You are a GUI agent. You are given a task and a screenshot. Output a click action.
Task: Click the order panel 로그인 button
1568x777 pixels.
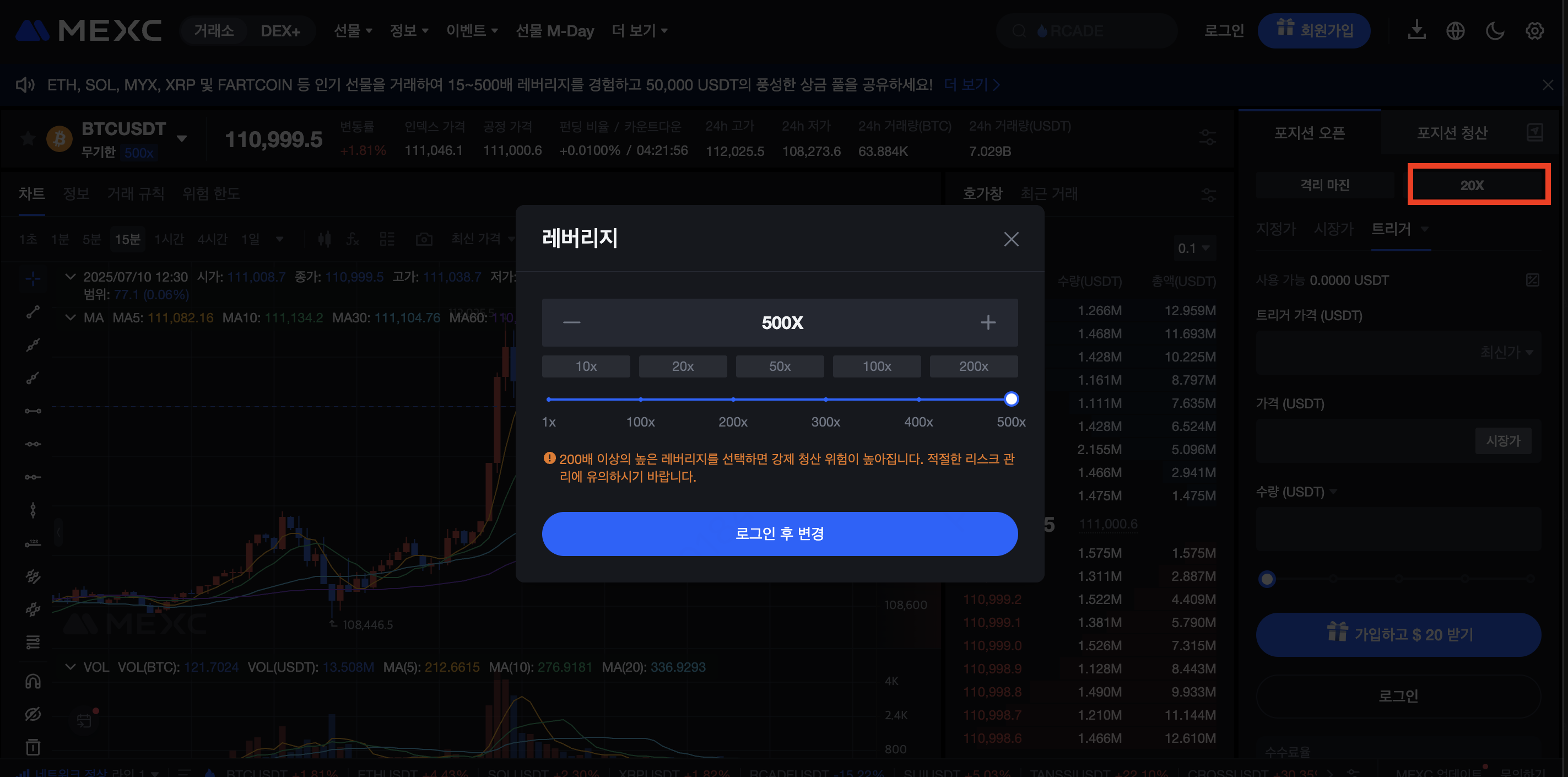click(x=1398, y=696)
